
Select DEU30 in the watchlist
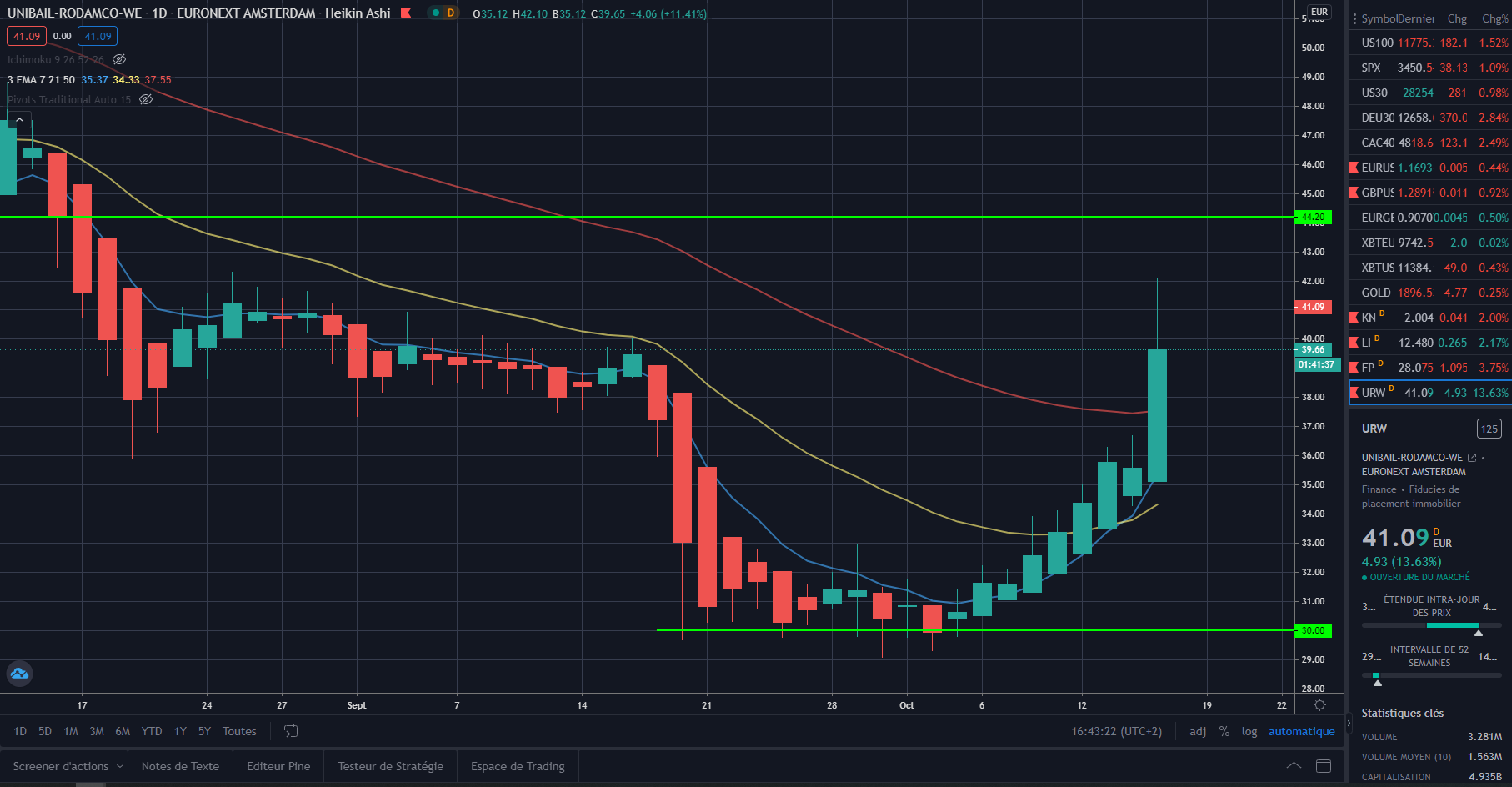point(1430,118)
